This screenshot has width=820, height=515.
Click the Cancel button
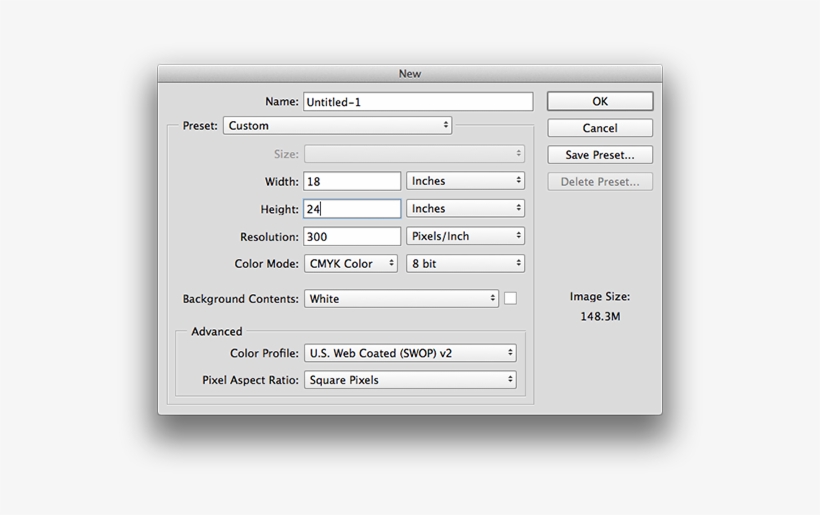tap(600, 128)
